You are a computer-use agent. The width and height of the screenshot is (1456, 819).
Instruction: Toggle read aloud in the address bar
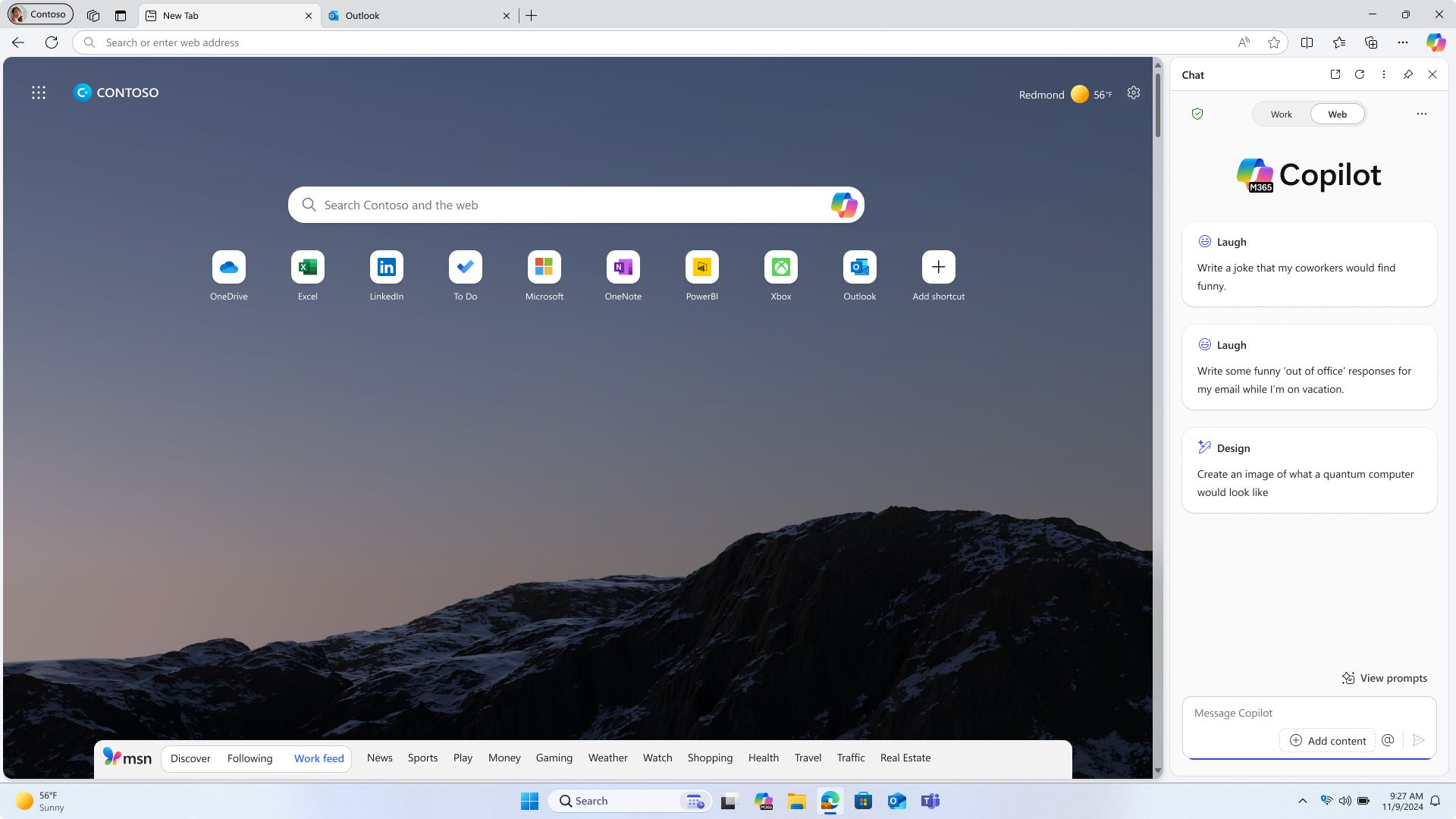[1244, 42]
